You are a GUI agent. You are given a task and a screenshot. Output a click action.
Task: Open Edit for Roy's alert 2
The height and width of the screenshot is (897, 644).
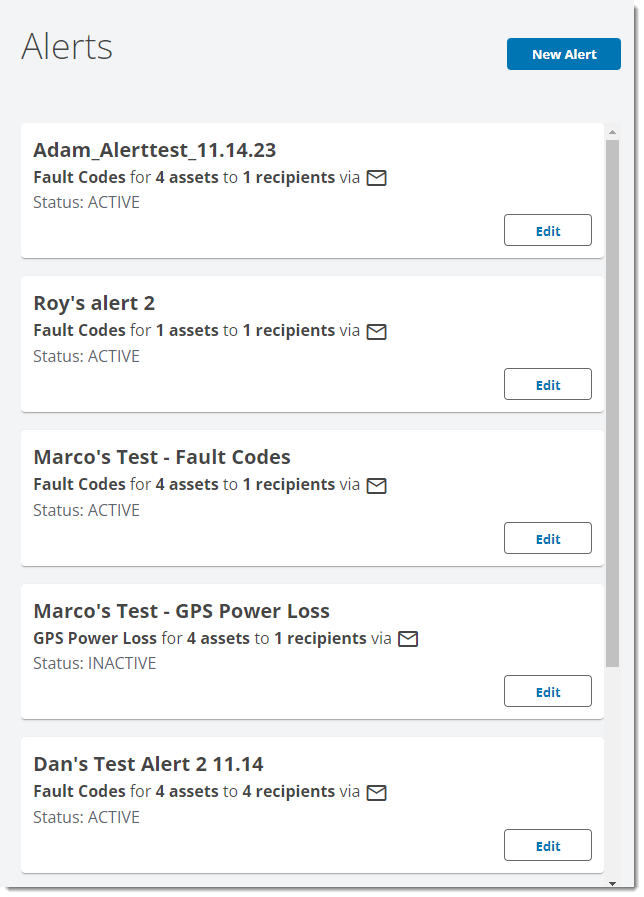(547, 384)
